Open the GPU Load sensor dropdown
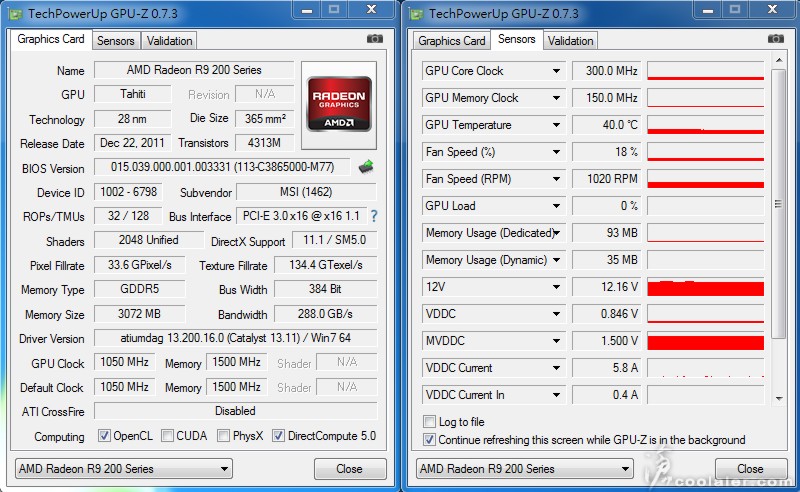The height and width of the screenshot is (492, 800). click(556, 206)
